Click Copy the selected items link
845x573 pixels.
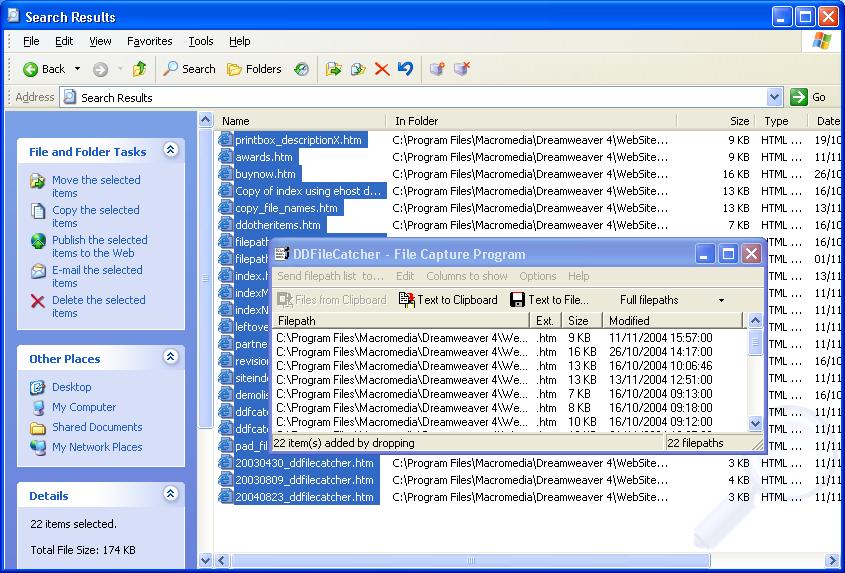pos(95,217)
